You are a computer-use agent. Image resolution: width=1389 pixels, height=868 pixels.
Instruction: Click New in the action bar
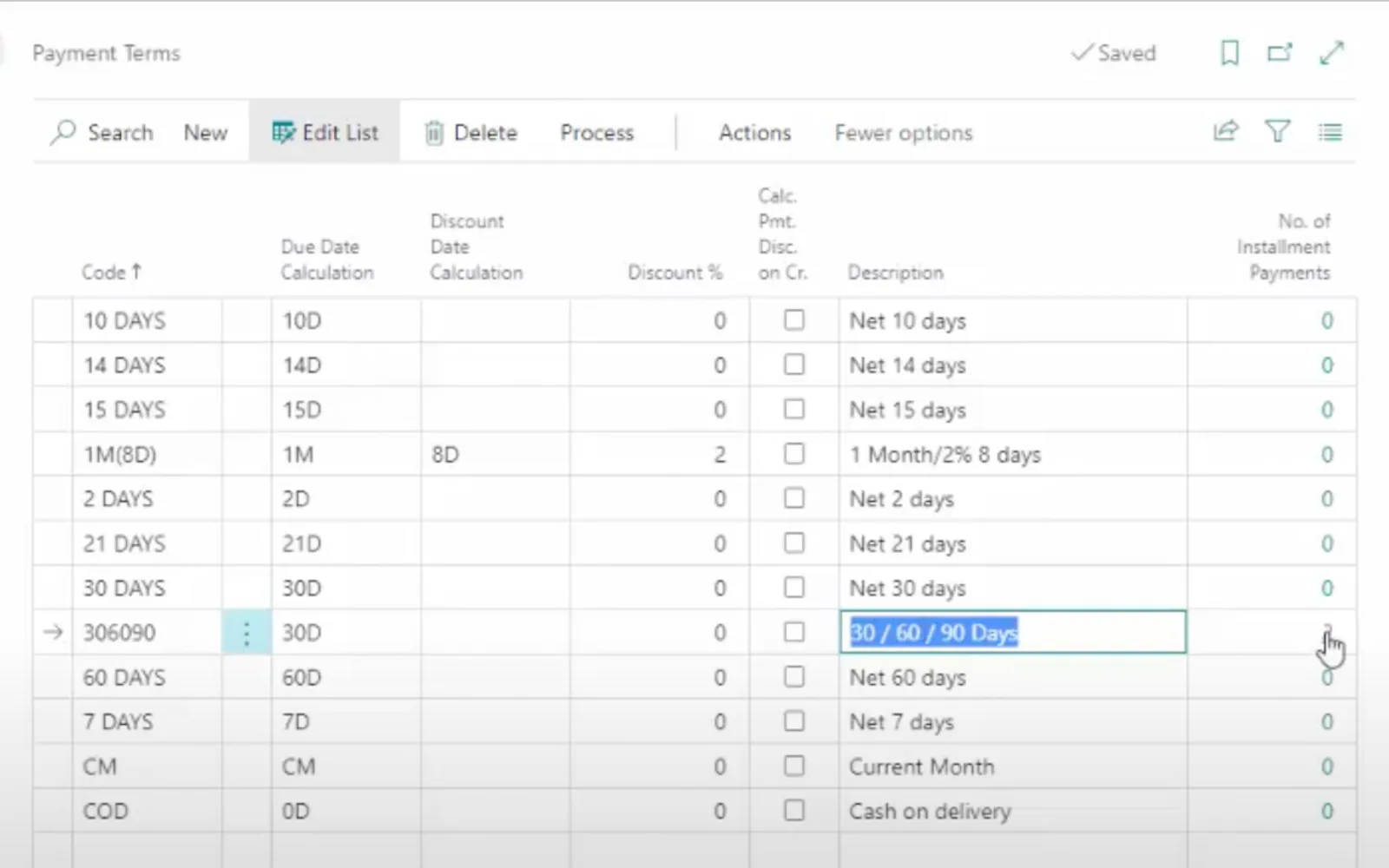(x=206, y=133)
